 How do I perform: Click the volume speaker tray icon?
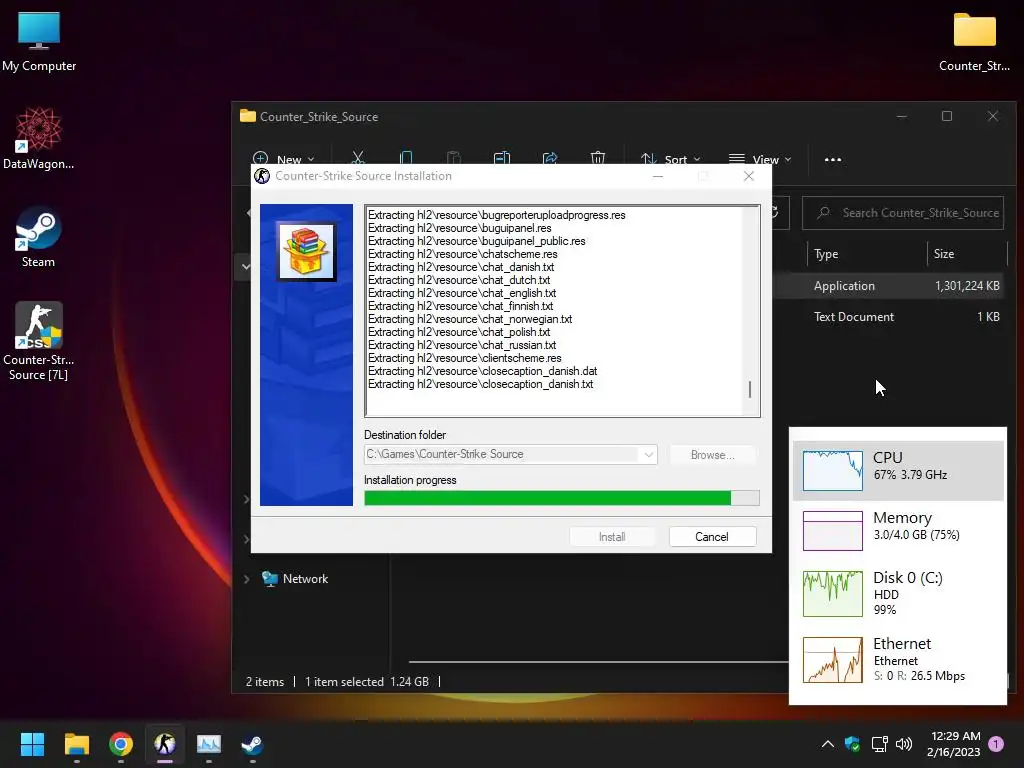tap(904, 744)
